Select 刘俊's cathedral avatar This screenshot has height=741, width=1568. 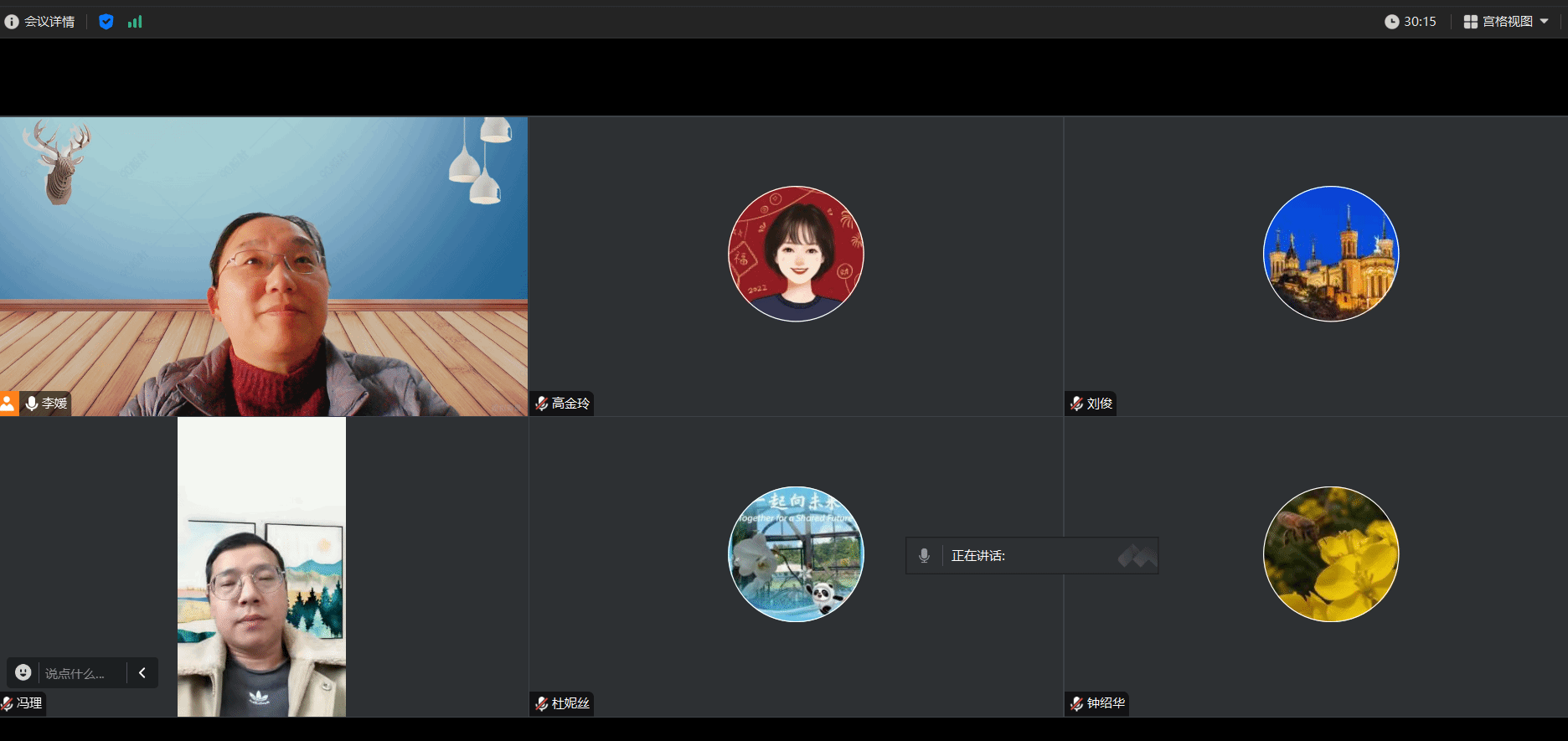1330,254
